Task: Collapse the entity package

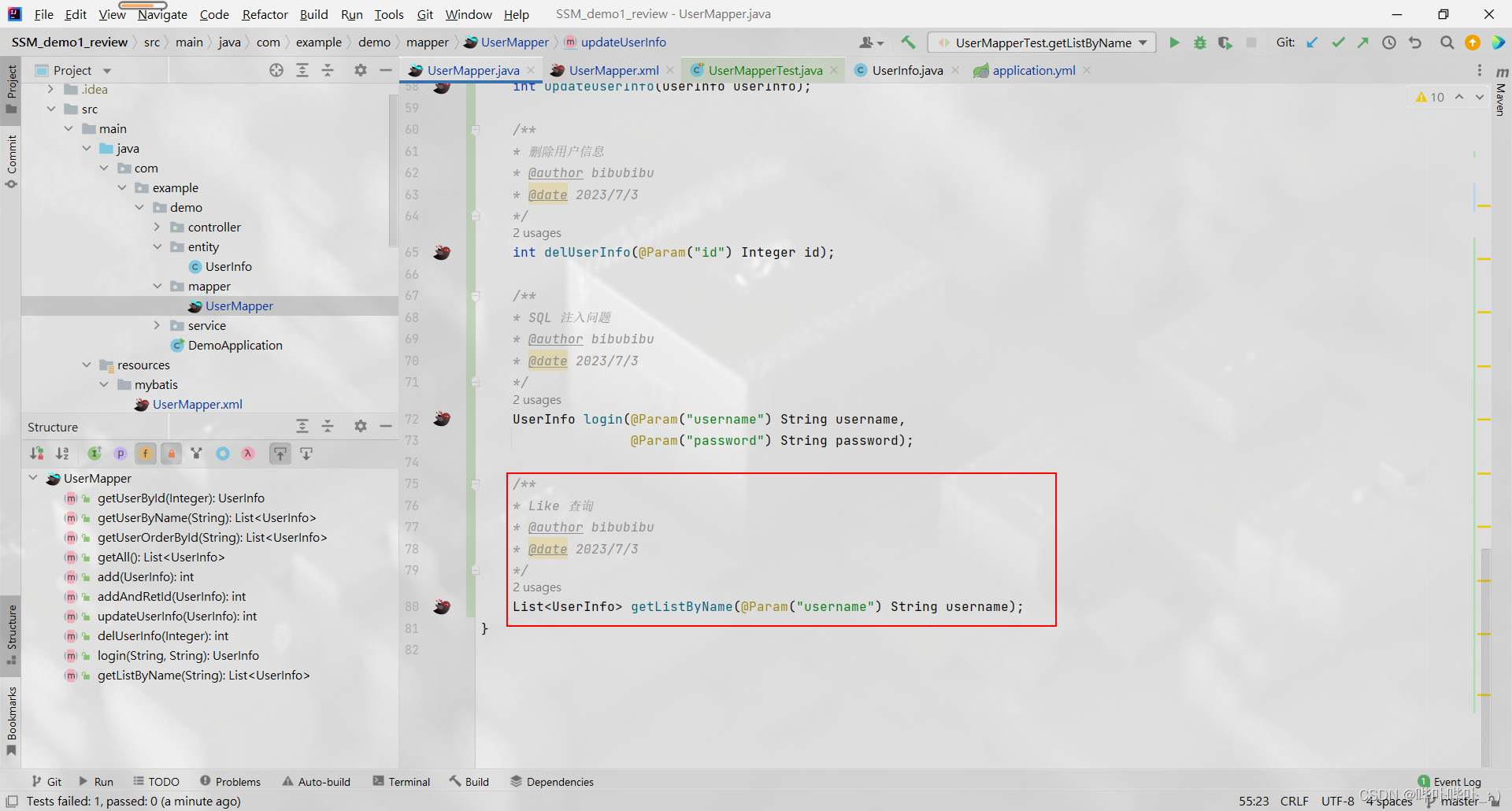Action: (157, 246)
